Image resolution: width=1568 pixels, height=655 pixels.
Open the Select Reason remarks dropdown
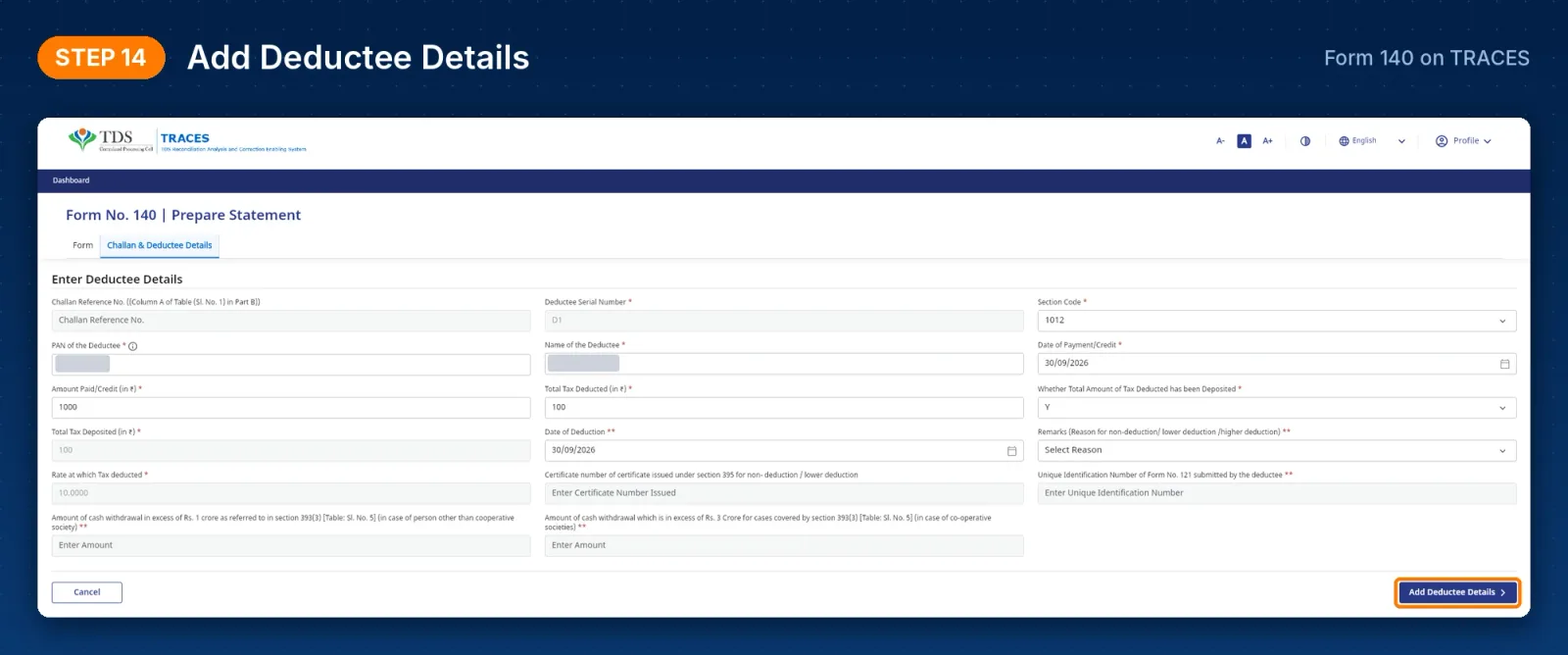coord(1277,450)
